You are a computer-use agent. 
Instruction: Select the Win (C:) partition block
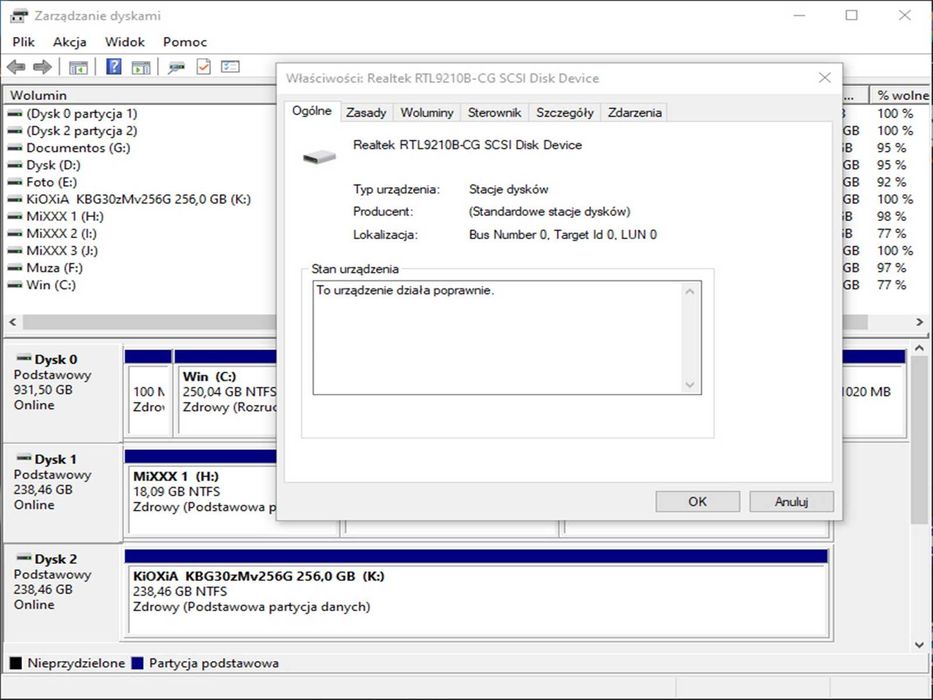[227, 393]
